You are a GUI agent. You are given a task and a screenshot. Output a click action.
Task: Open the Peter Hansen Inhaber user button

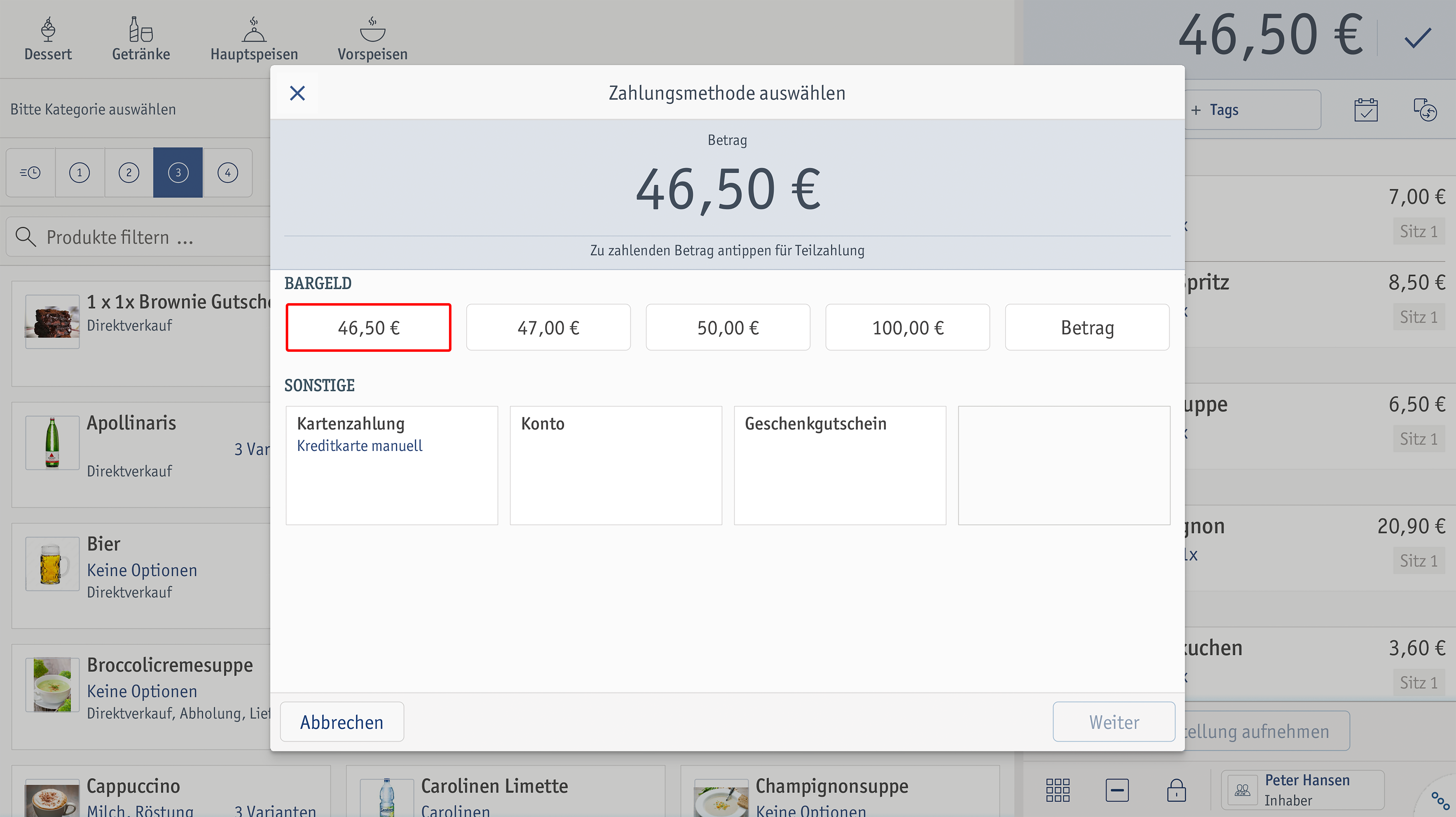point(1302,790)
